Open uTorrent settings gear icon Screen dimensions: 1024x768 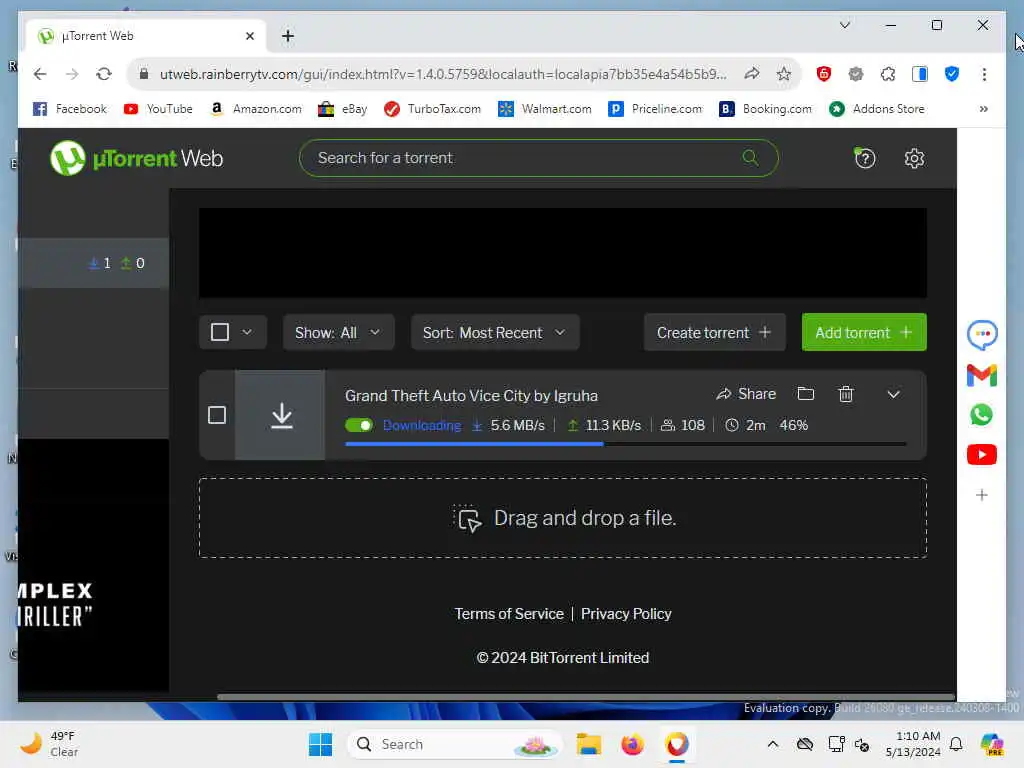pos(914,158)
